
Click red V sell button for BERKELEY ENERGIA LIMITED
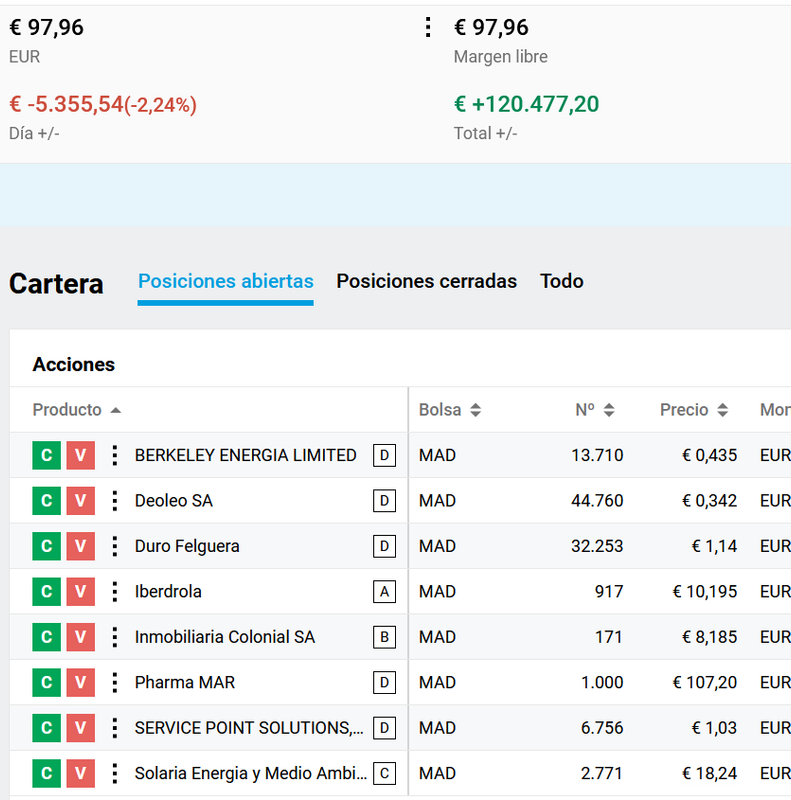pos(81,455)
